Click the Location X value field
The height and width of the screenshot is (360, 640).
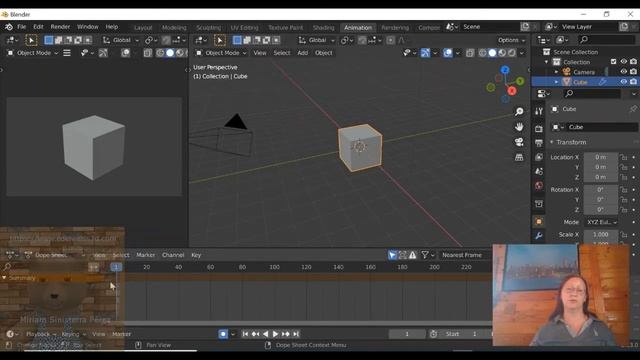[x=600, y=157]
